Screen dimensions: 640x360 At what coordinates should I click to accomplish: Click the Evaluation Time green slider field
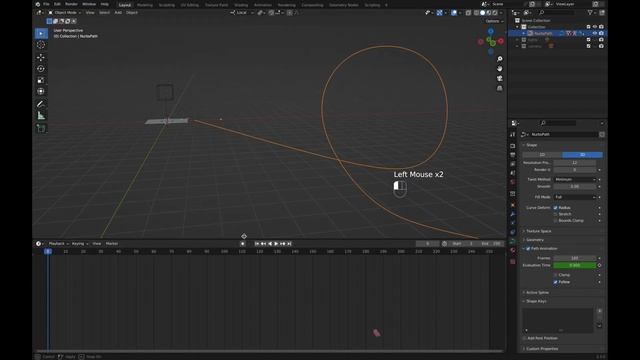click(575, 265)
